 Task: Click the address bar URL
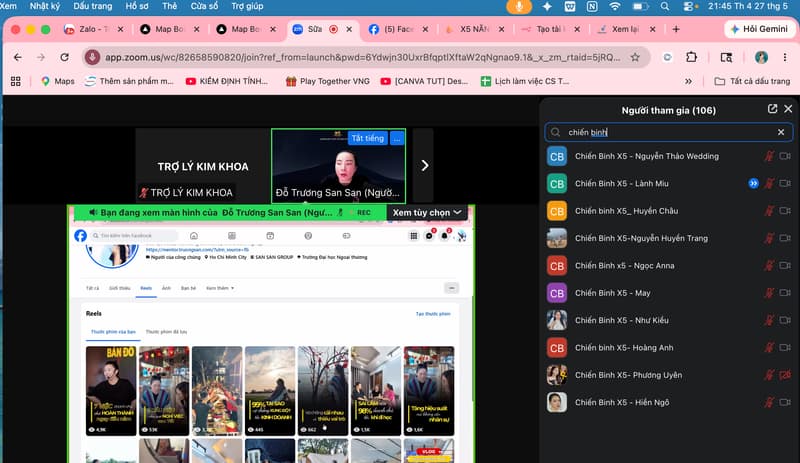tap(362, 57)
